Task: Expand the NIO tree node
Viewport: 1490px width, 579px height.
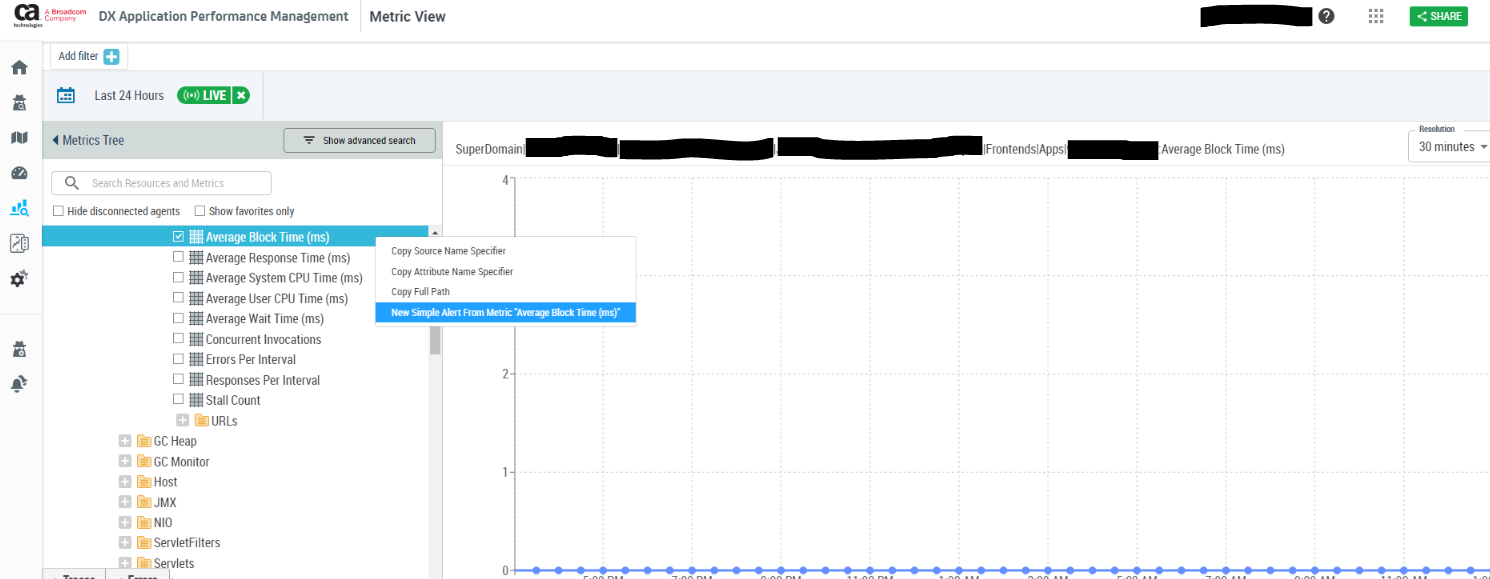Action: click(x=125, y=522)
